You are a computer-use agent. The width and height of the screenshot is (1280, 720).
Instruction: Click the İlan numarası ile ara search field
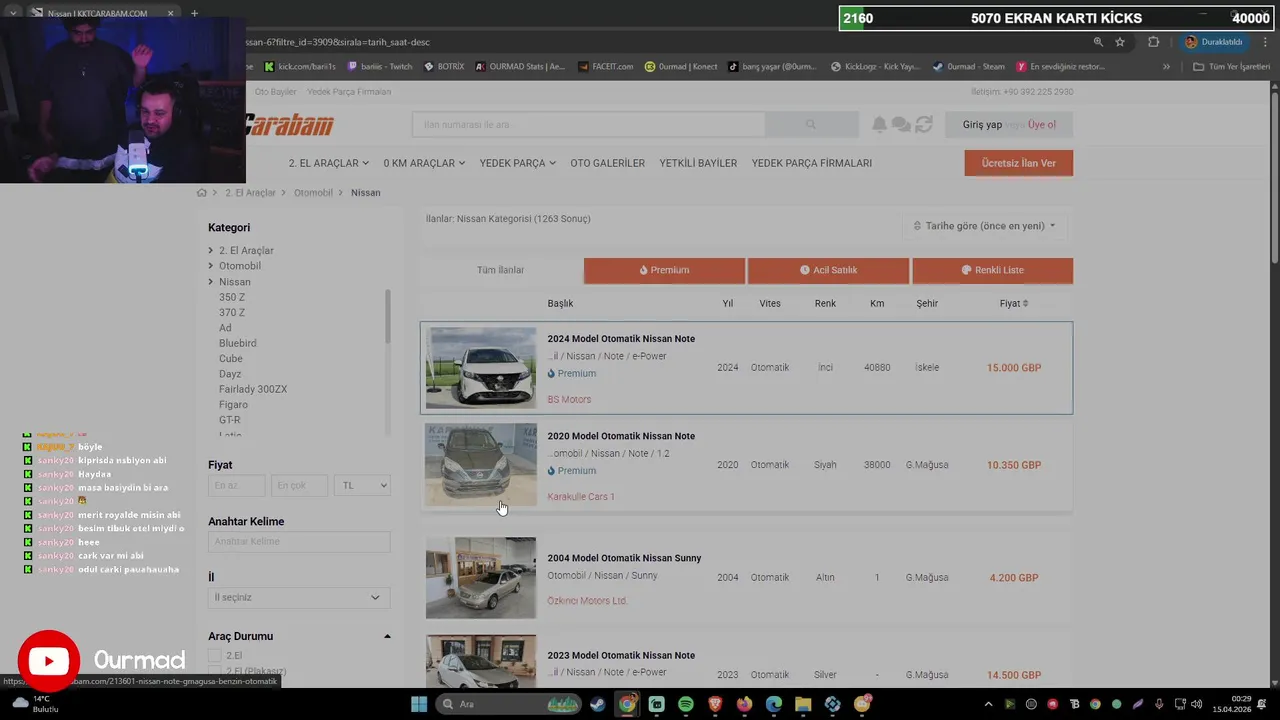pos(588,124)
